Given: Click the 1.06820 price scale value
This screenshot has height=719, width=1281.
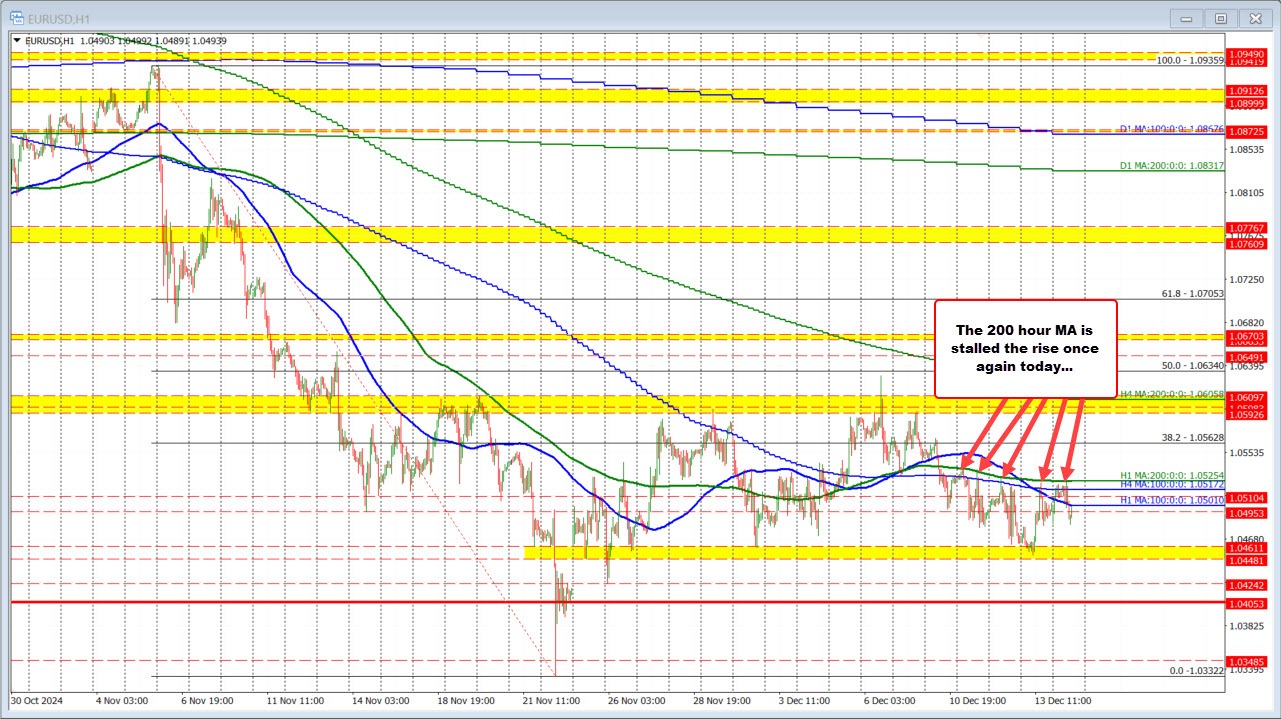Looking at the screenshot, I should pos(1248,322).
